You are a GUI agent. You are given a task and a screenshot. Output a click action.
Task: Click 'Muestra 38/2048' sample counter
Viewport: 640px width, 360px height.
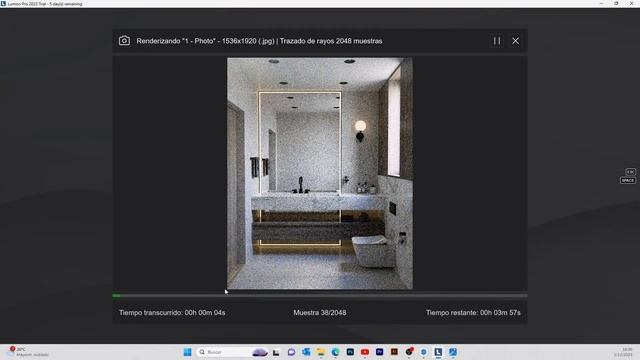320,313
